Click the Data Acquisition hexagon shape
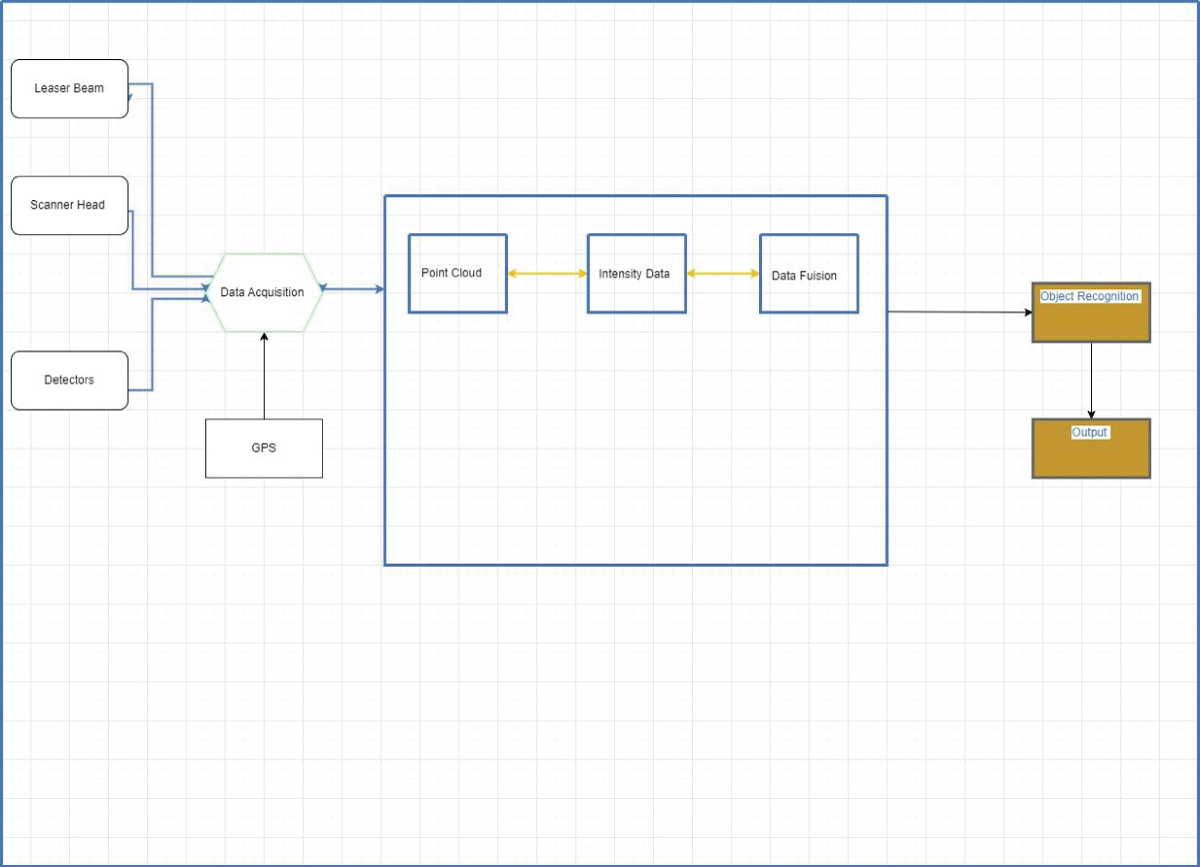 tap(264, 292)
